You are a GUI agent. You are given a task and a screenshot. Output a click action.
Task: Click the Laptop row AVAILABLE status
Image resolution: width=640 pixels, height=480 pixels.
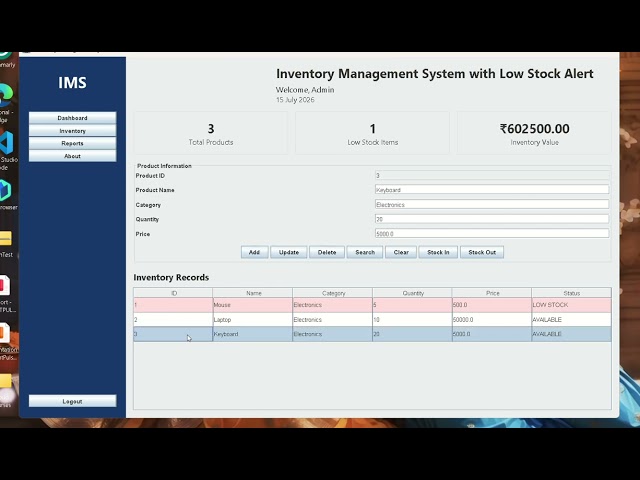click(571, 320)
